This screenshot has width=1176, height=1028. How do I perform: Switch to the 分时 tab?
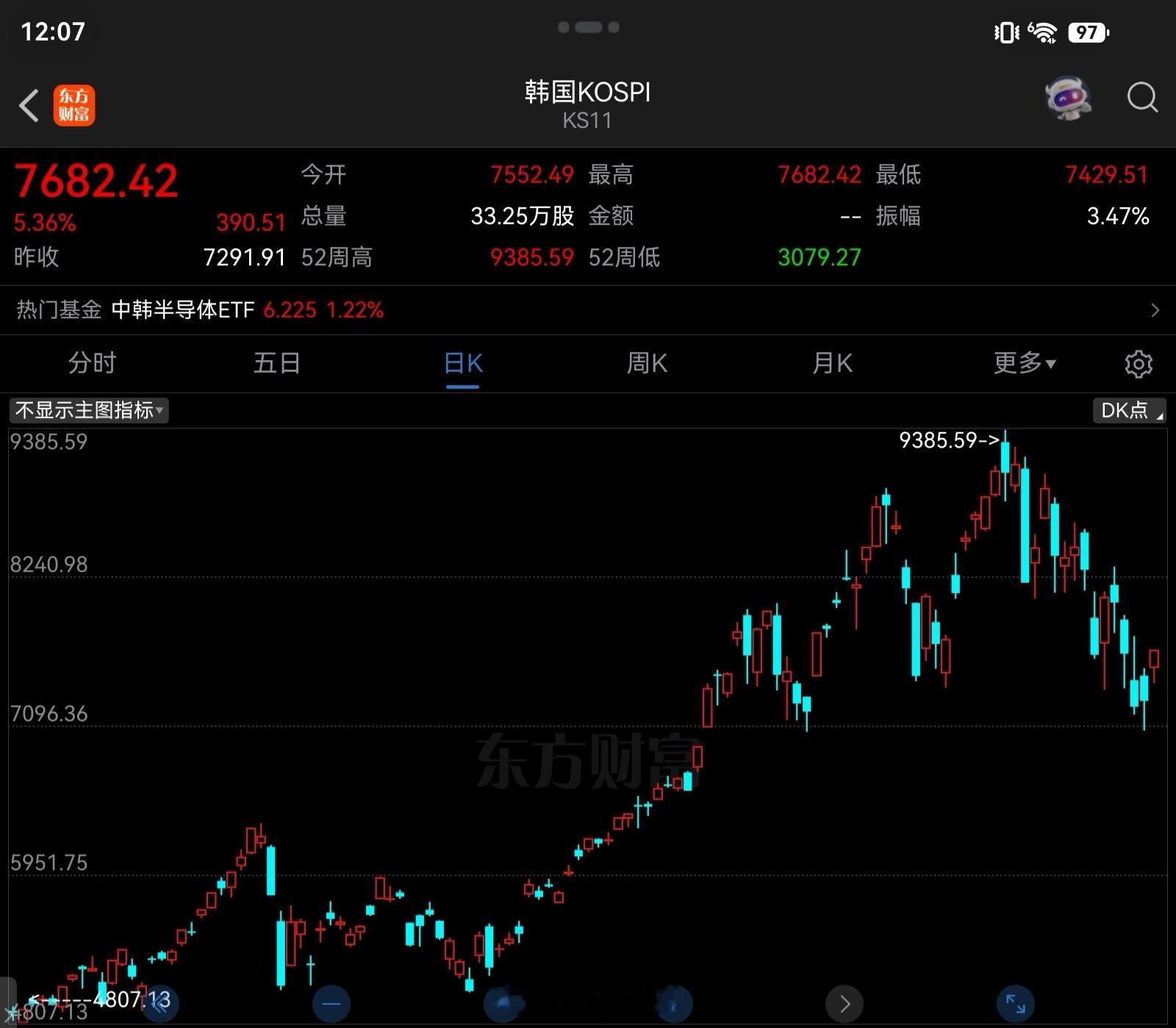pos(92,363)
